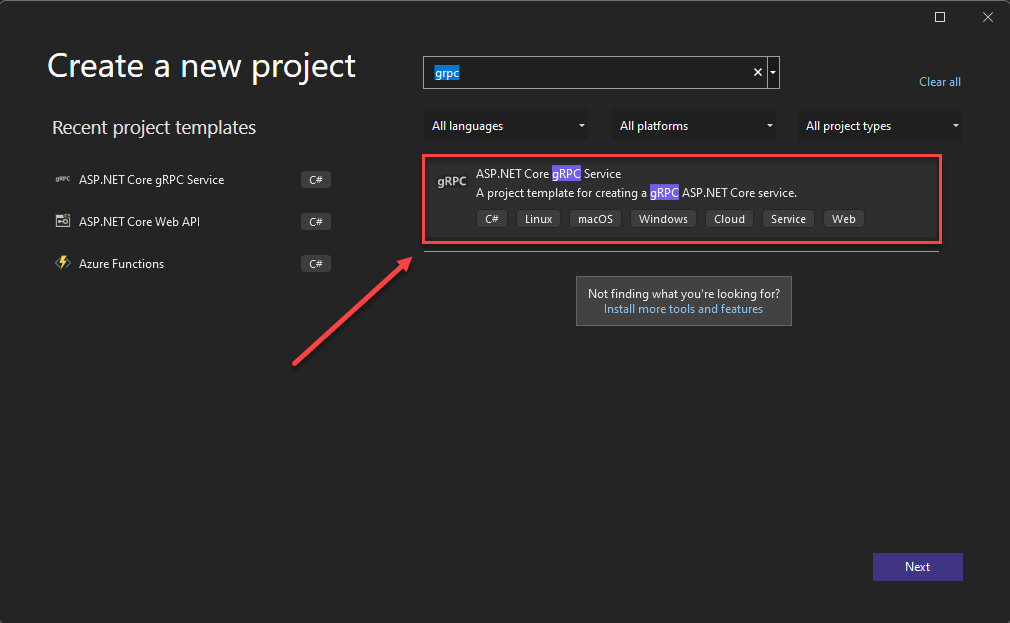
Task: Open the All languages dropdown
Action: (506, 125)
